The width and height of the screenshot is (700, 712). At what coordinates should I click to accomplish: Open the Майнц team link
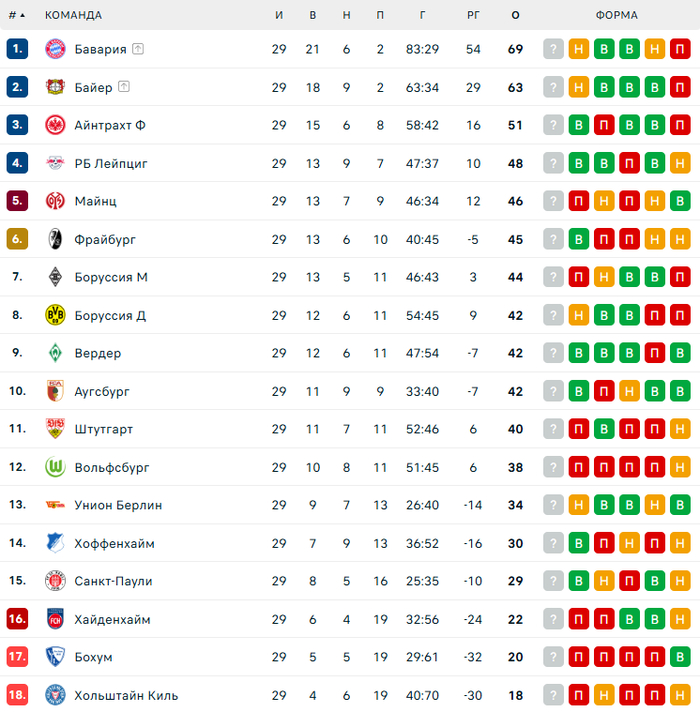tap(96, 201)
